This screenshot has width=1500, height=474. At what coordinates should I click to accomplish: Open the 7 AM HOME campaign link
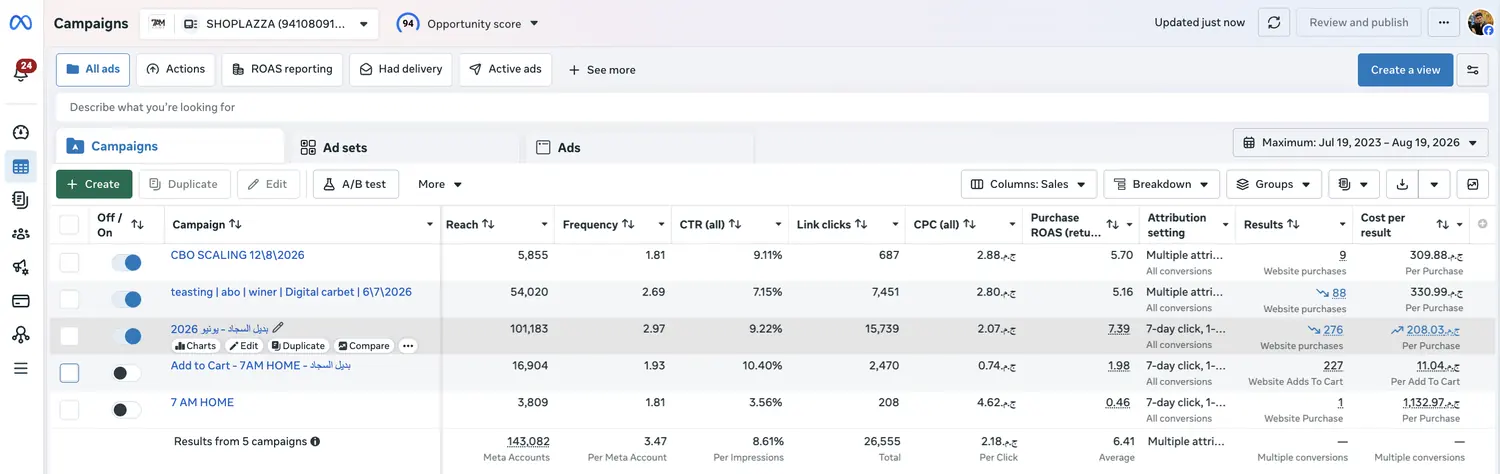[202, 402]
